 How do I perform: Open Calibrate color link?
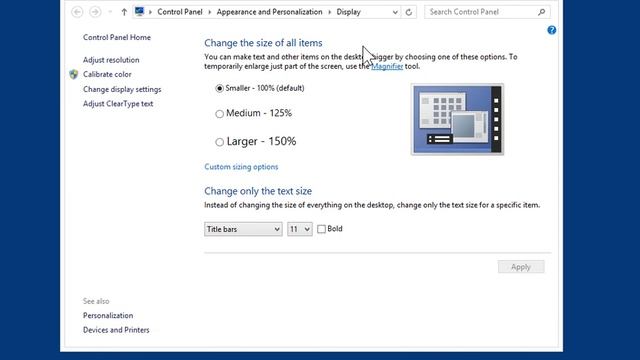pyautogui.click(x=107, y=74)
